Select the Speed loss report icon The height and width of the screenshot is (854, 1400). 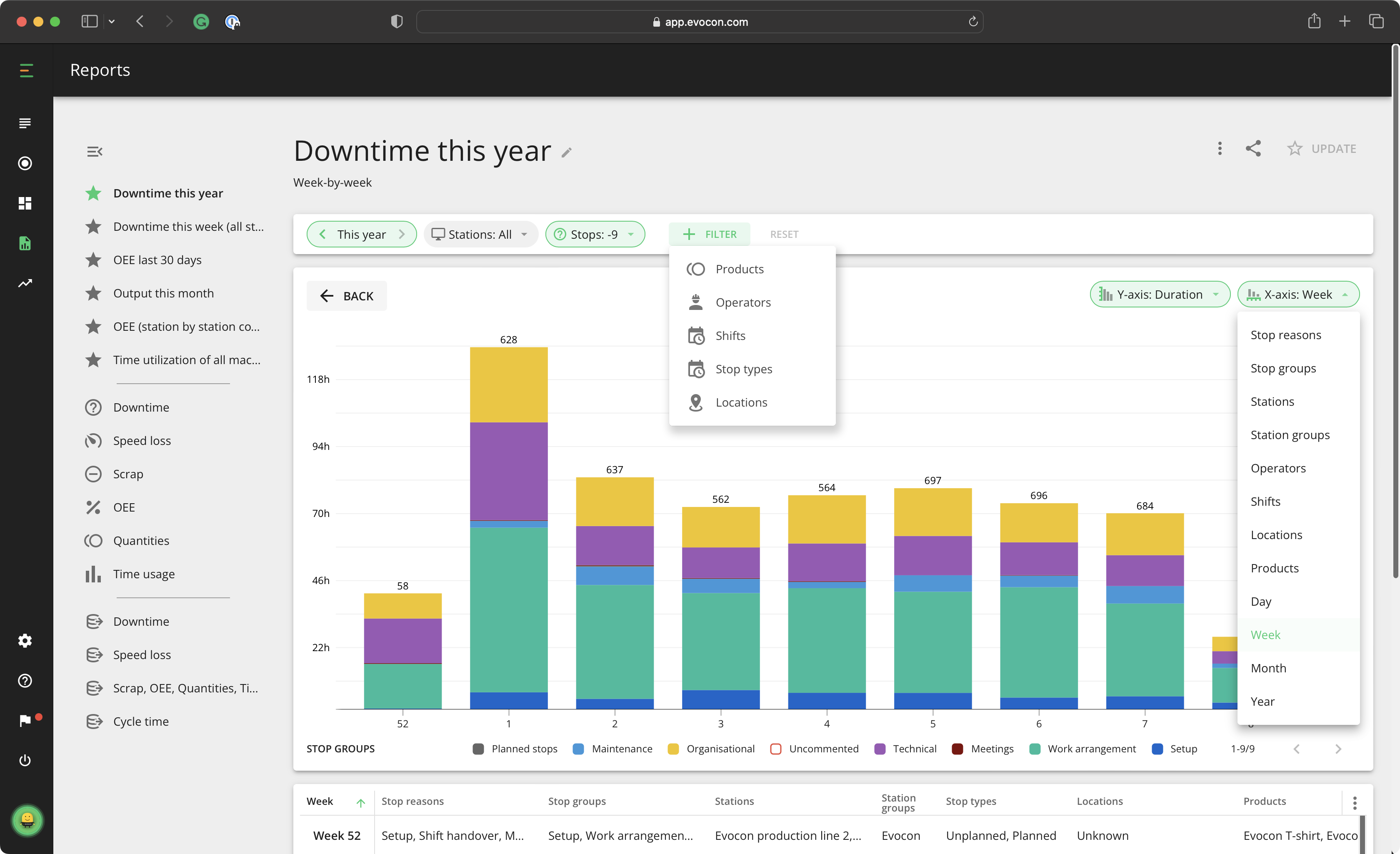click(x=94, y=440)
